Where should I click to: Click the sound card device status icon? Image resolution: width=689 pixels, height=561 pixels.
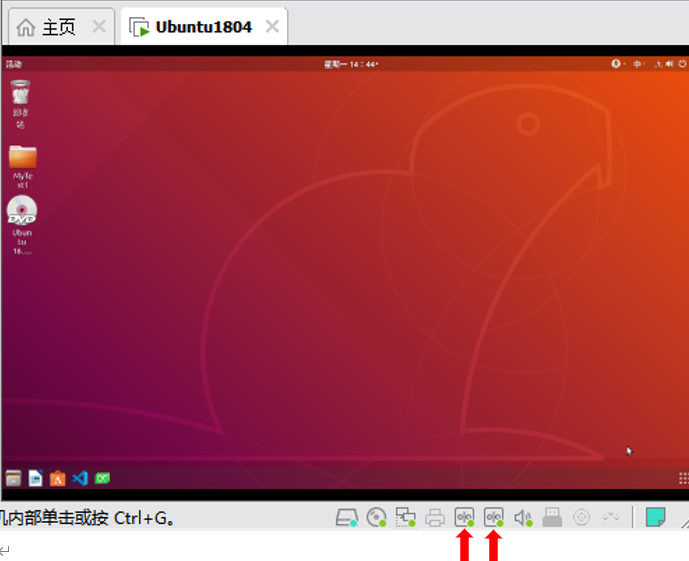pyautogui.click(x=523, y=518)
